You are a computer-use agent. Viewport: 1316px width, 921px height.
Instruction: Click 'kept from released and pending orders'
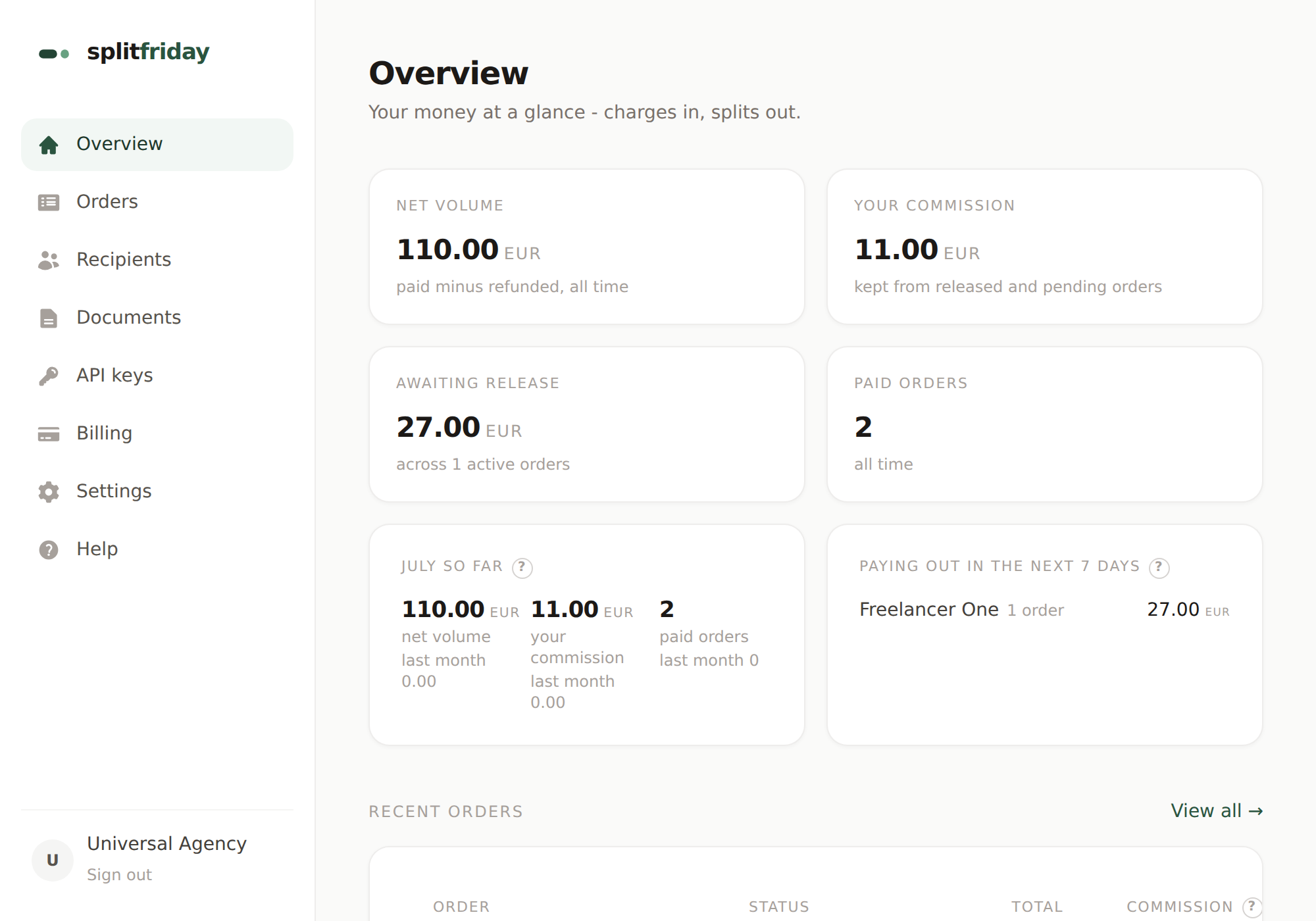(x=1008, y=287)
